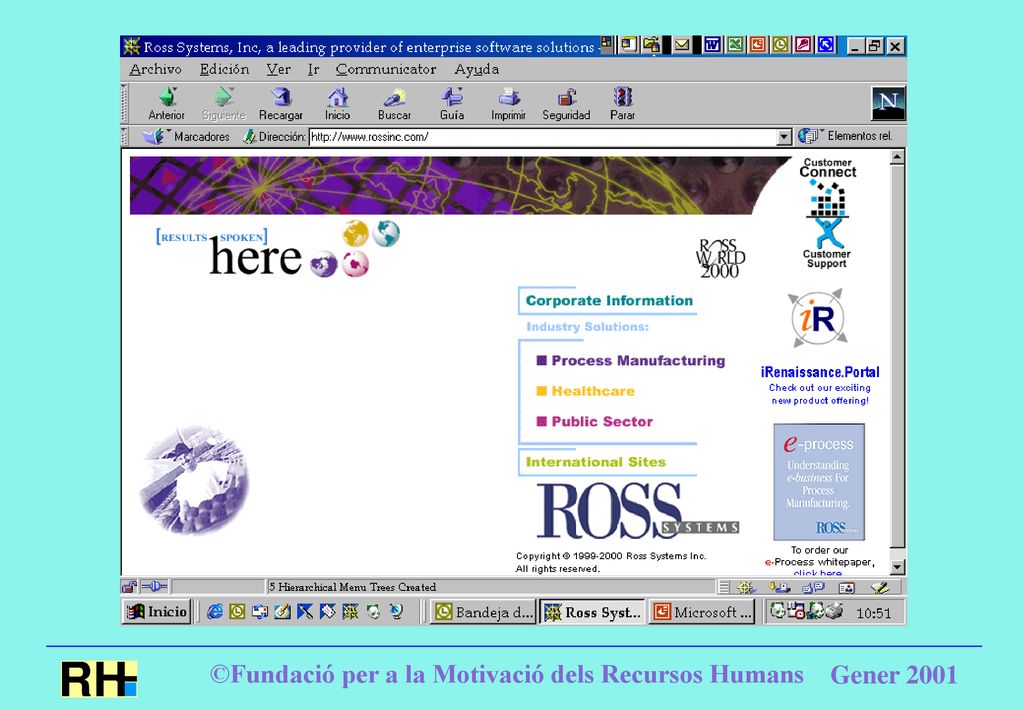
Task: Open the Guía toolbar button
Action: pos(452,104)
